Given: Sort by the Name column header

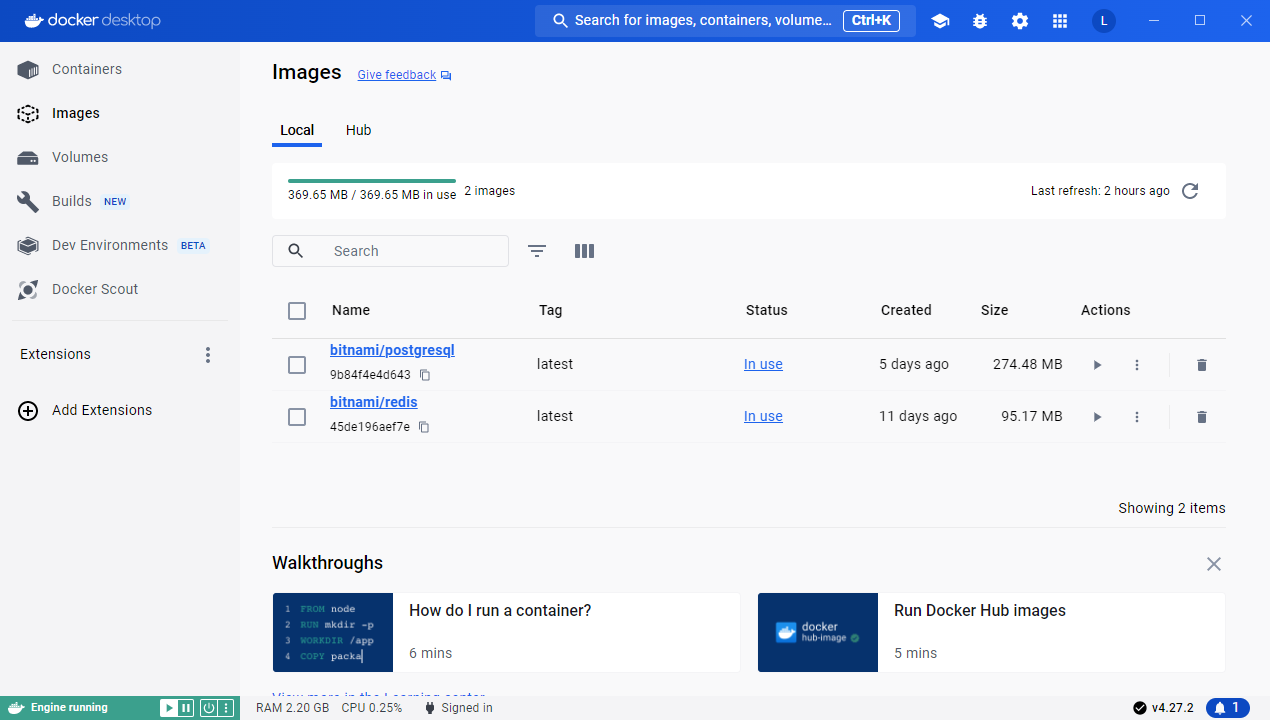Looking at the screenshot, I should [351, 310].
